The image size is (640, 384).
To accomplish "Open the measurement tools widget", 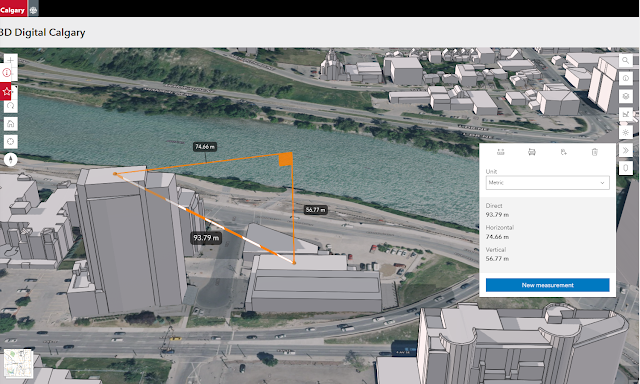I will [626, 114].
